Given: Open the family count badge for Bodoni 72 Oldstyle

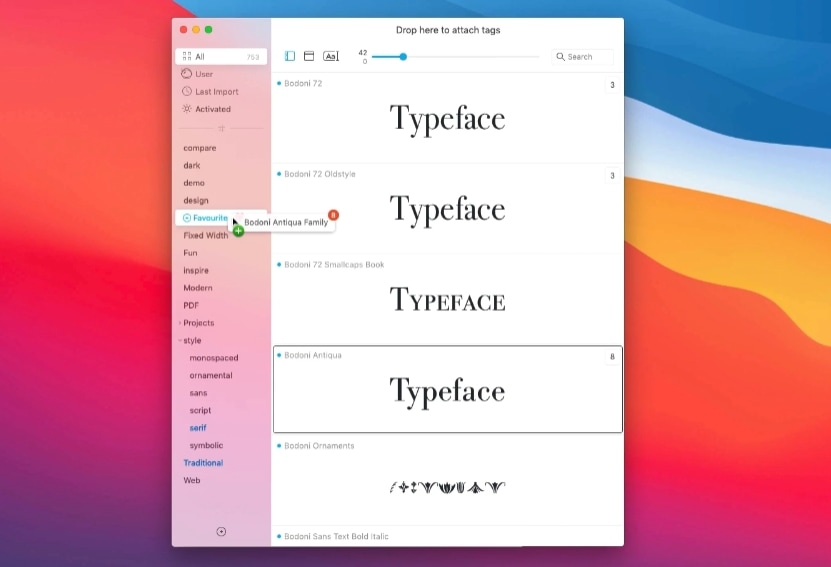Looking at the screenshot, I should [x=612, y=175].
